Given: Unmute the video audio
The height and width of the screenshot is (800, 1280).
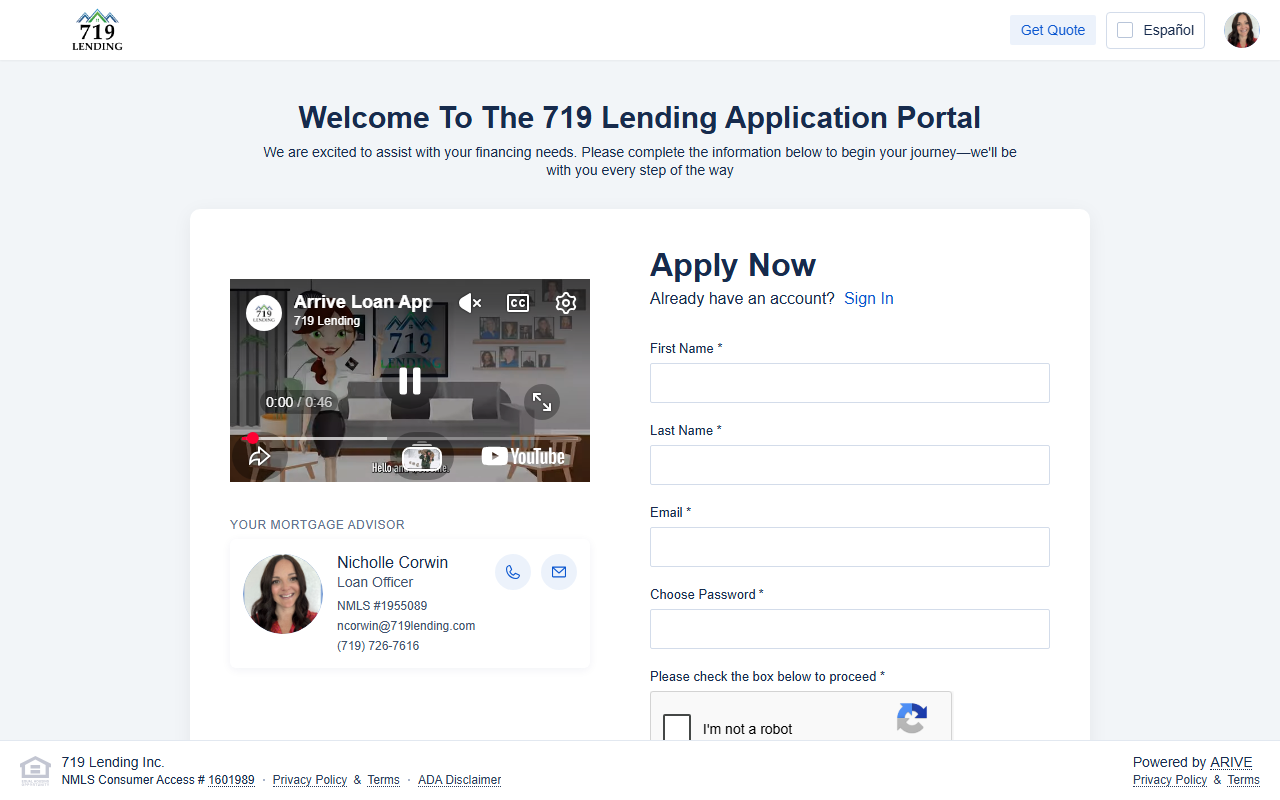Looking at the screenshot, I should coord(470,303).
